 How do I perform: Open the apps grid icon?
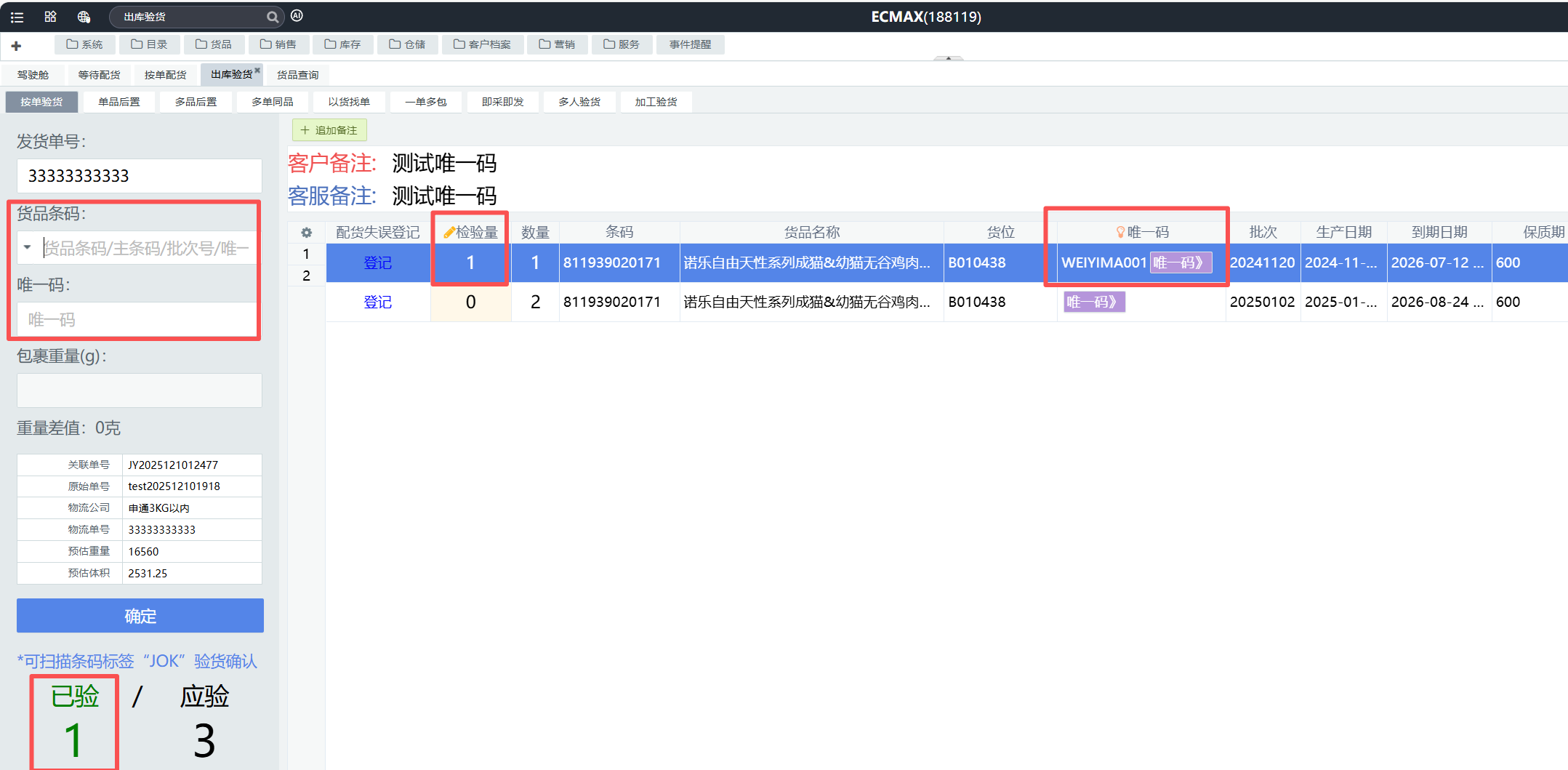[x=50, y=17]
